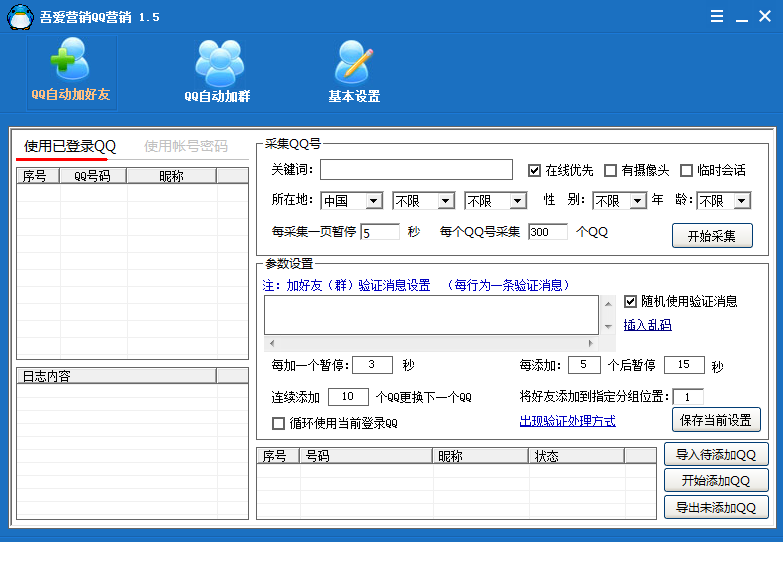
Task: Click the 每添加 count field showing 5
Action: coord(584,365)
